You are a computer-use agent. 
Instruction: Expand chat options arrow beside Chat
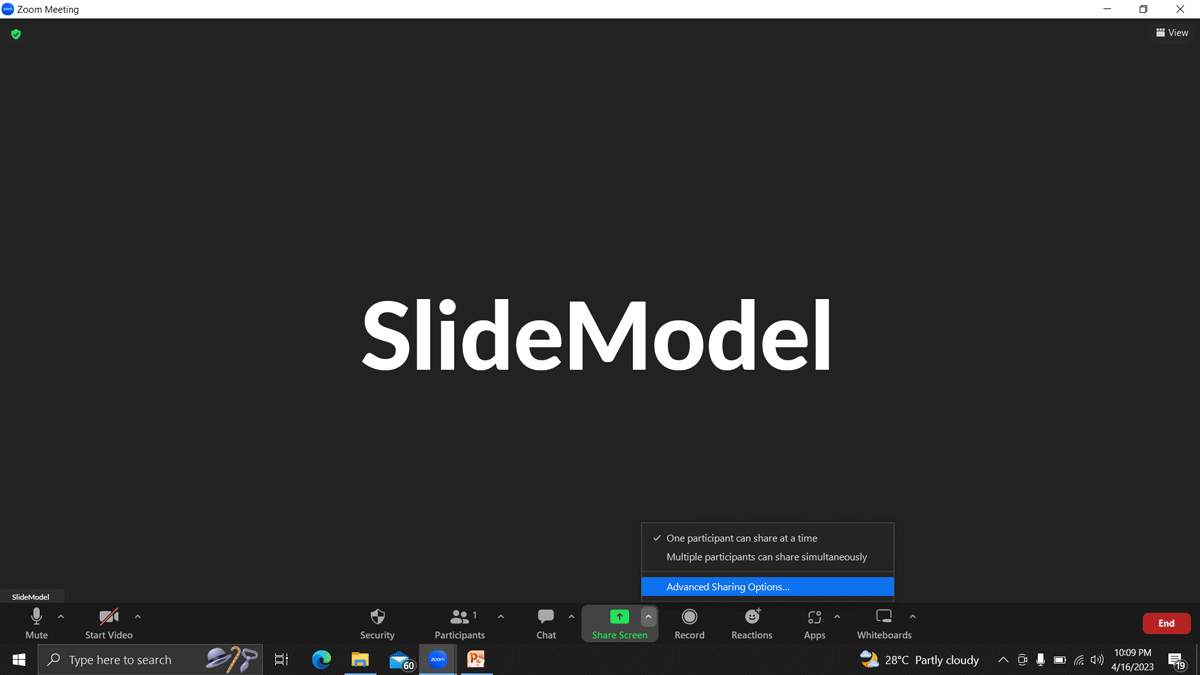[572, 617]
